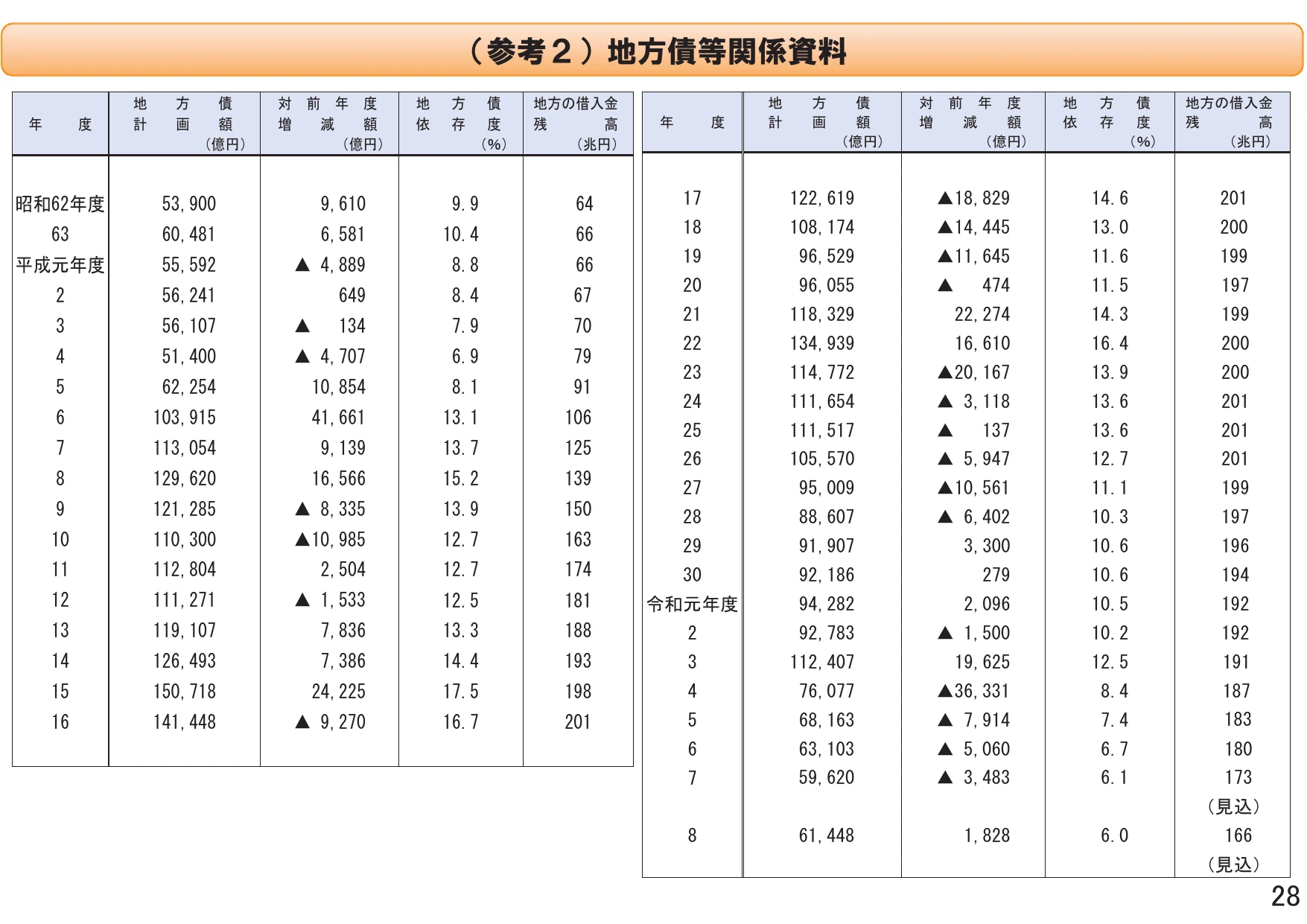Click the balance value 163
This screenshot has height=924, width=1307.
click(579, 540)
